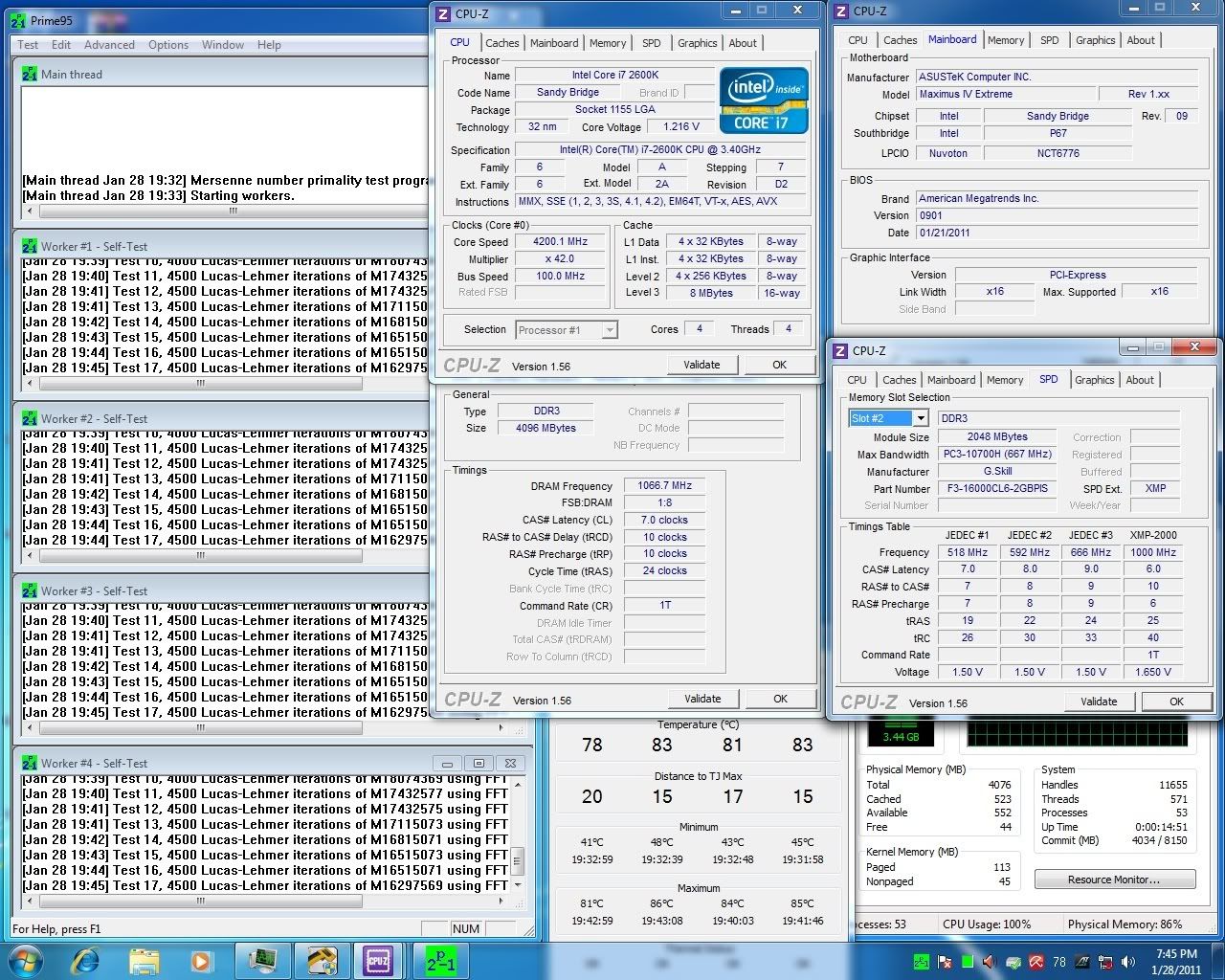The width and height of the screenshot is (1225, 980).
Task: Open the Memory Slot Selection dropdown
Action: (x=920, y=418)
